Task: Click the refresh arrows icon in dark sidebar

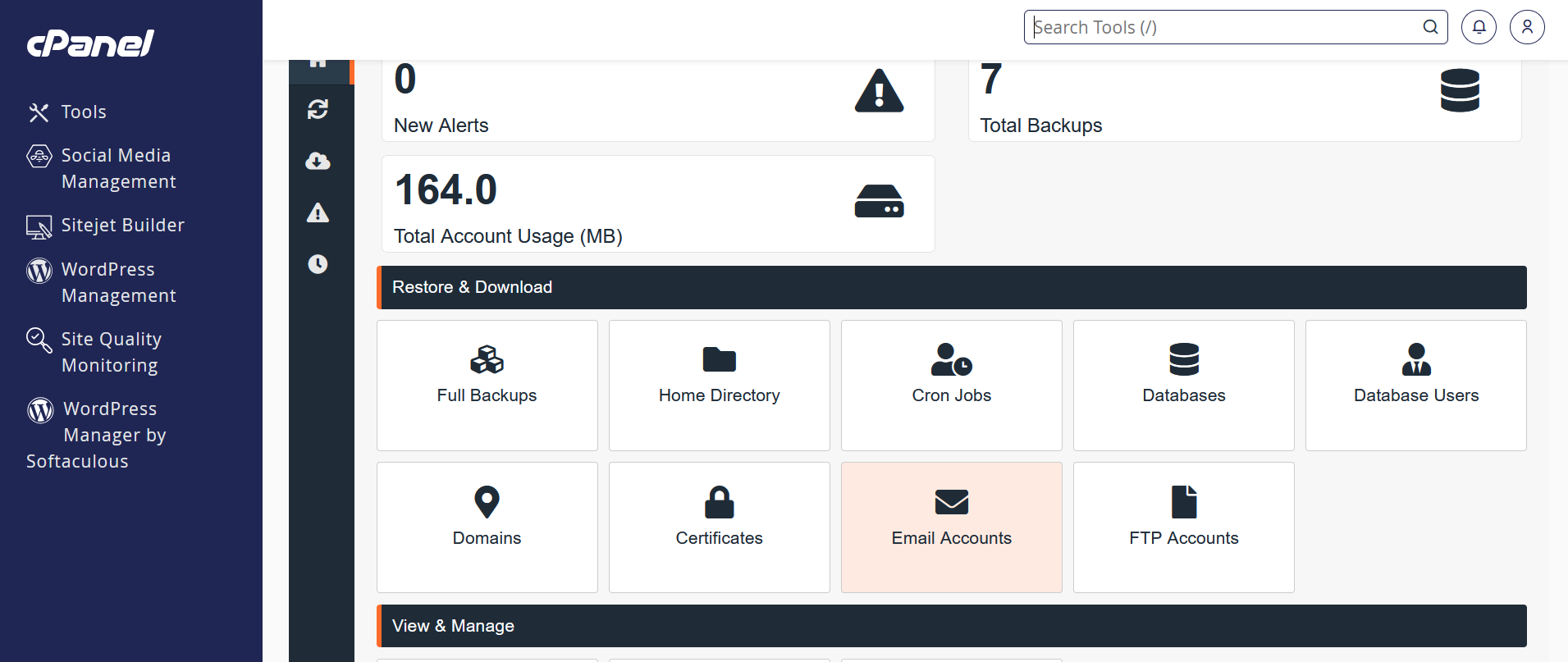Action: [x=318, y=109]
